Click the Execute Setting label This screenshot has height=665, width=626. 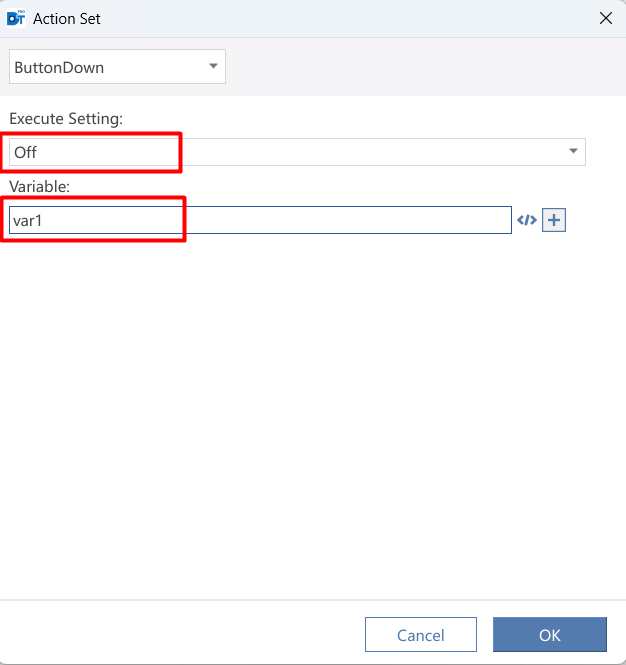pos(66,119)
